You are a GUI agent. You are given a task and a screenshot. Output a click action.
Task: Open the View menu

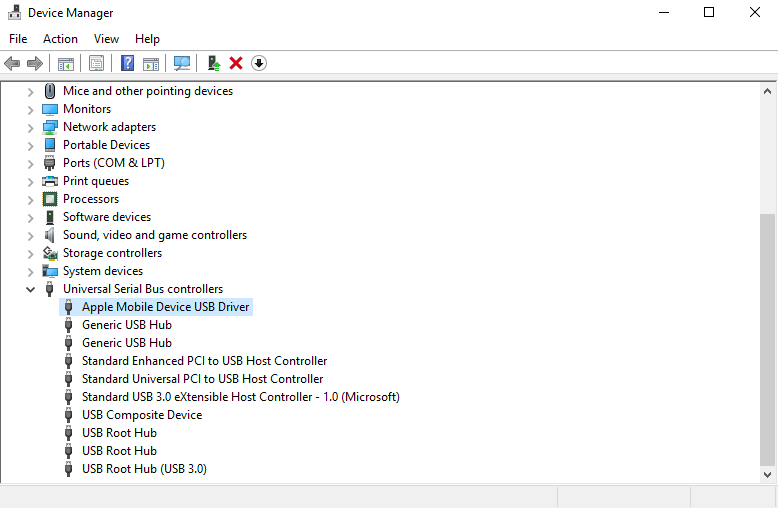[x=106, y=39]
